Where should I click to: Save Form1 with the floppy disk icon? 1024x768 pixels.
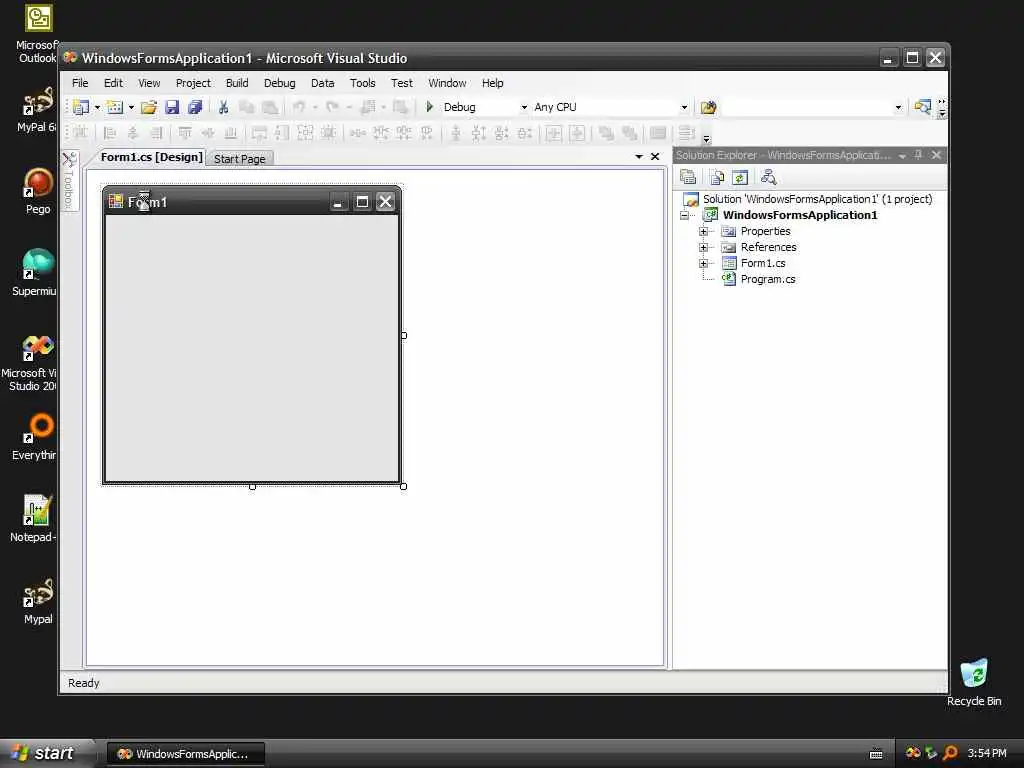(172, 107)
